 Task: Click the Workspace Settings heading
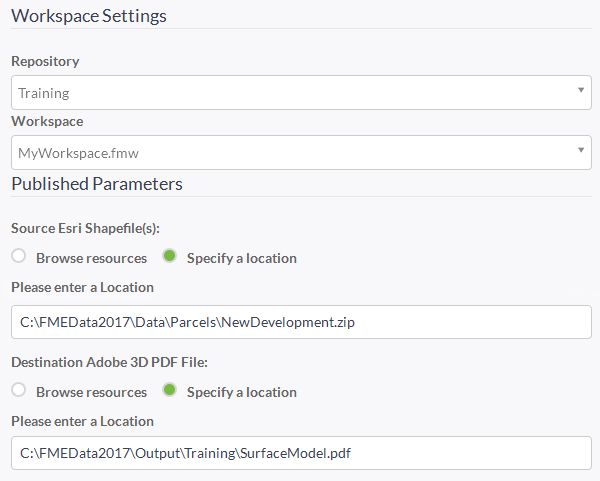[x=89, y=16]
